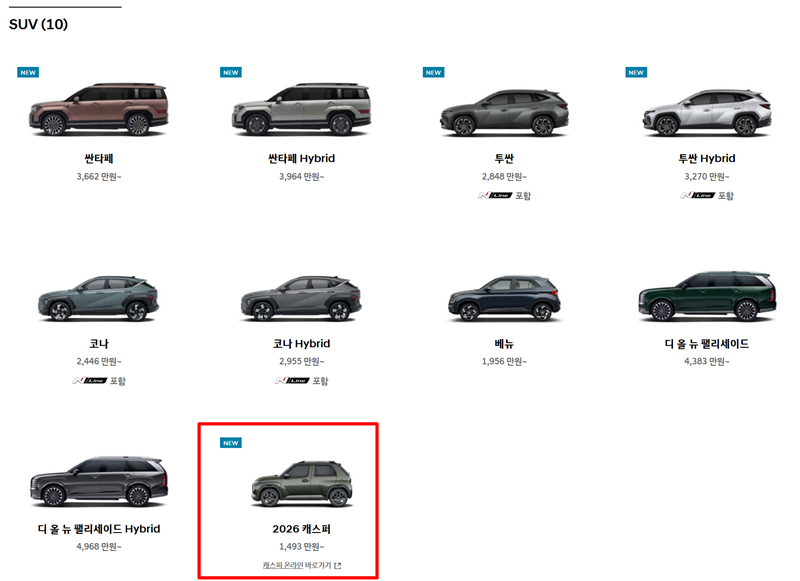The width and height of the screenshot is (800, 581).
Task: Click the external link icon beside 캐스퍼 온라인
Action: [x=338, y=565]
